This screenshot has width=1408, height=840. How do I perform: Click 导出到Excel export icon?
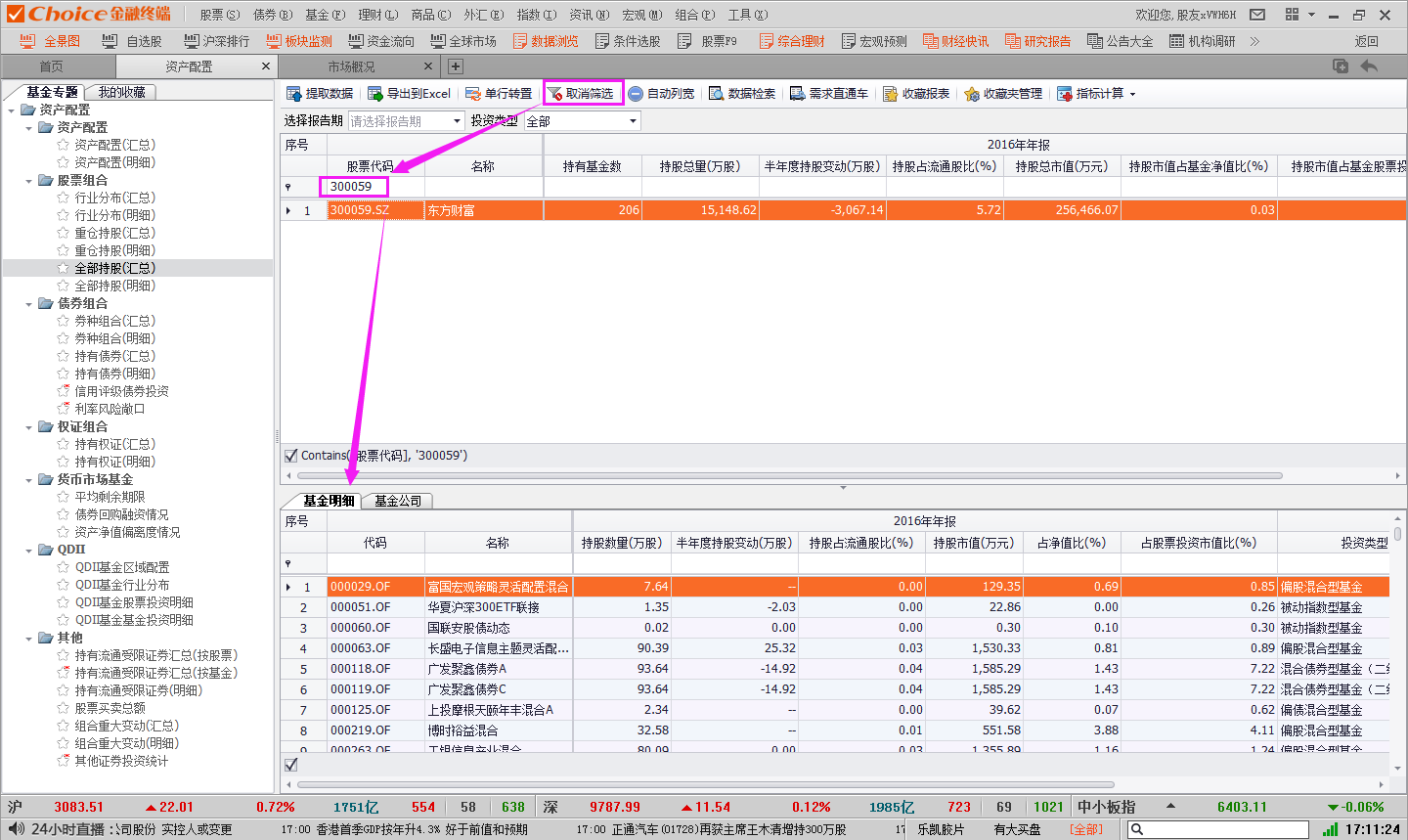pyautogui.click(x=375, y=94)
